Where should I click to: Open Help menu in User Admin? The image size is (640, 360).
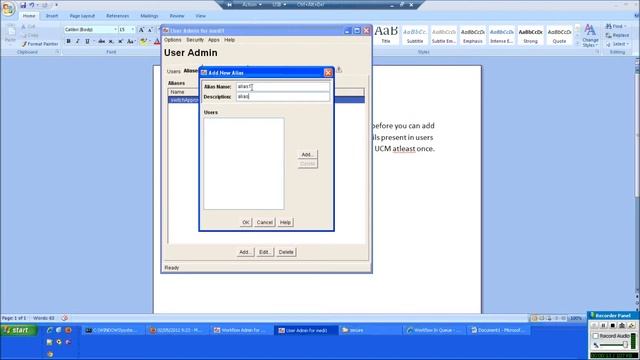(x=229, y=40)
